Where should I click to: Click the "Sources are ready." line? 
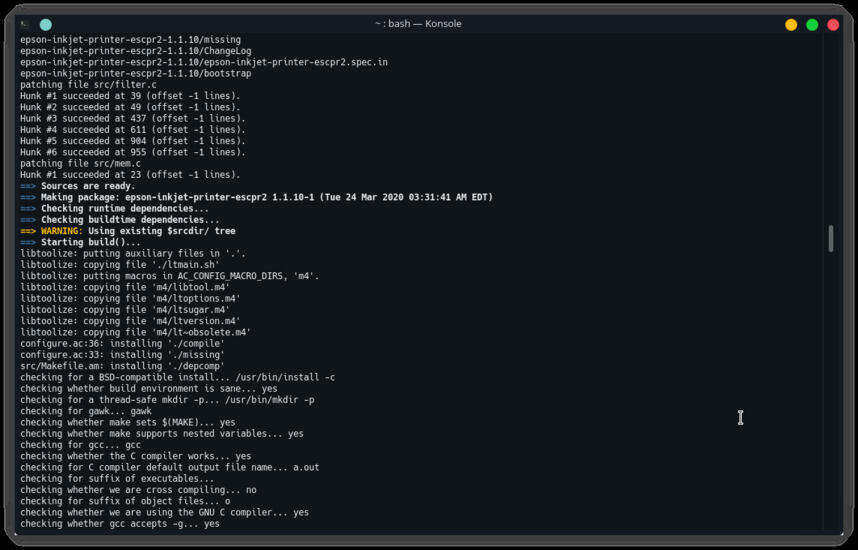[x=78, y=186]
